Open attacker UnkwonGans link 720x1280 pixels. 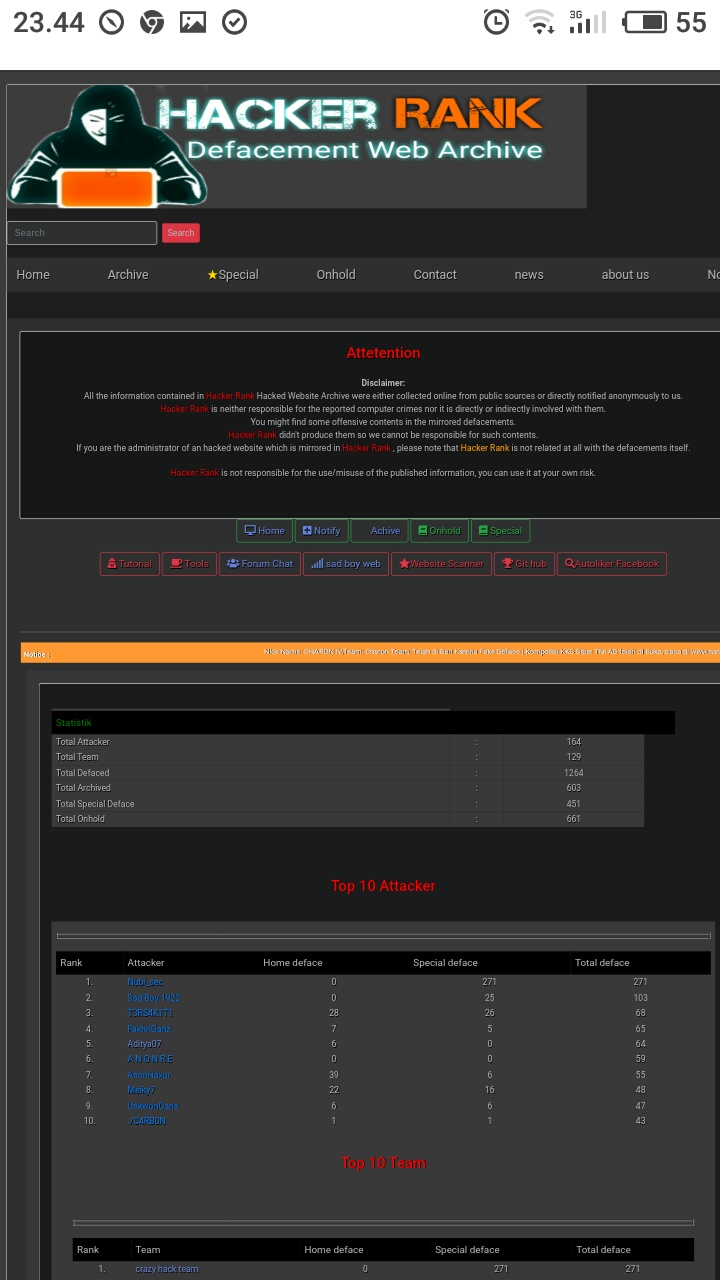pos(153,1106)
